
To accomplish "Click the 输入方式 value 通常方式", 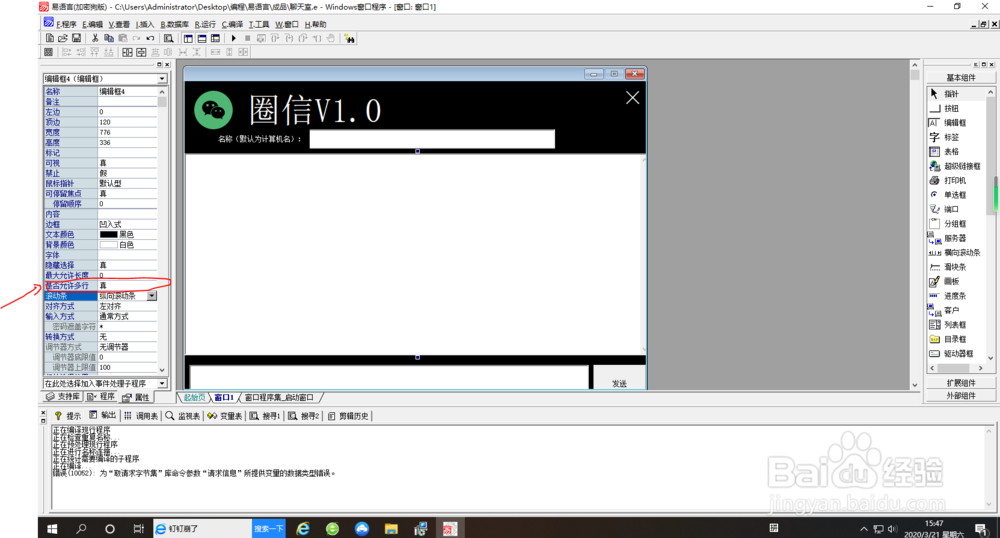I will point(127,316).
